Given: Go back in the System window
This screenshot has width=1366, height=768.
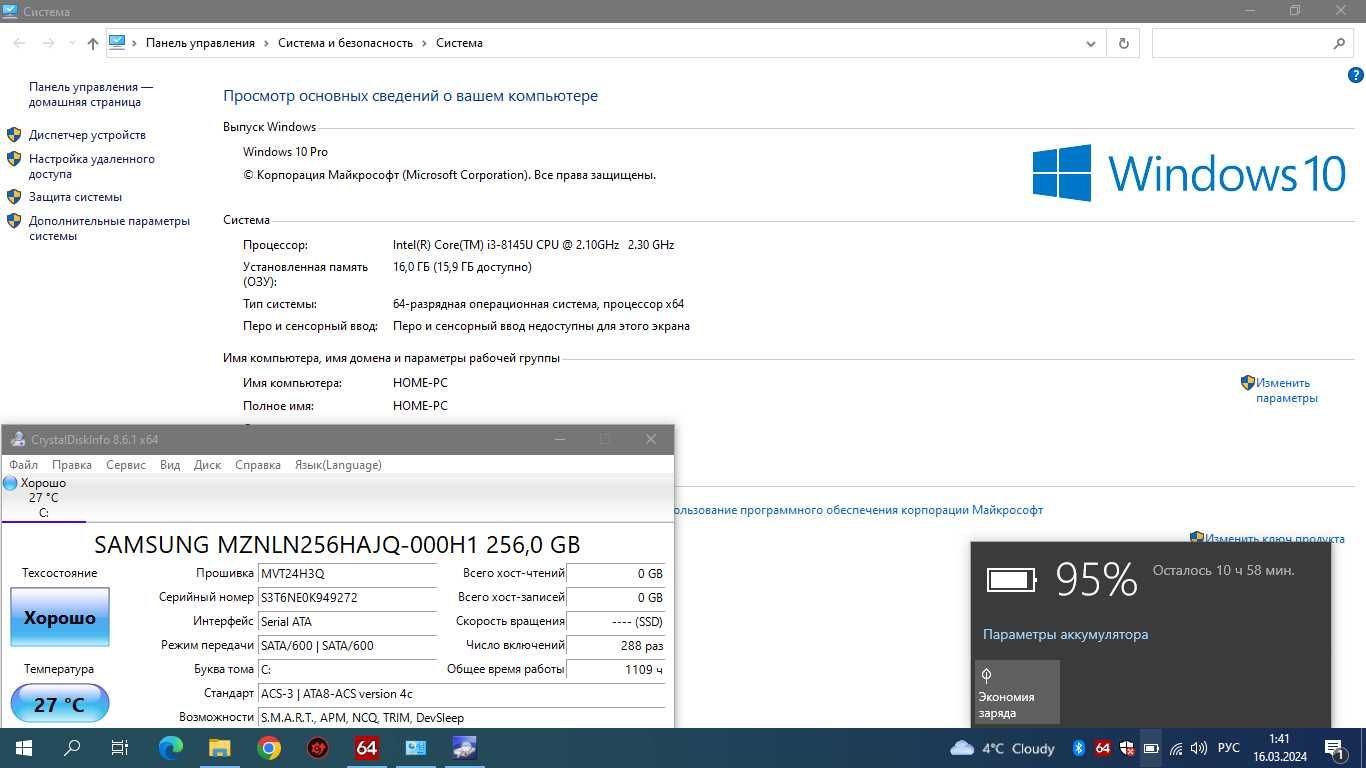Looking at the screenshot, I should [x=19, y=43].
